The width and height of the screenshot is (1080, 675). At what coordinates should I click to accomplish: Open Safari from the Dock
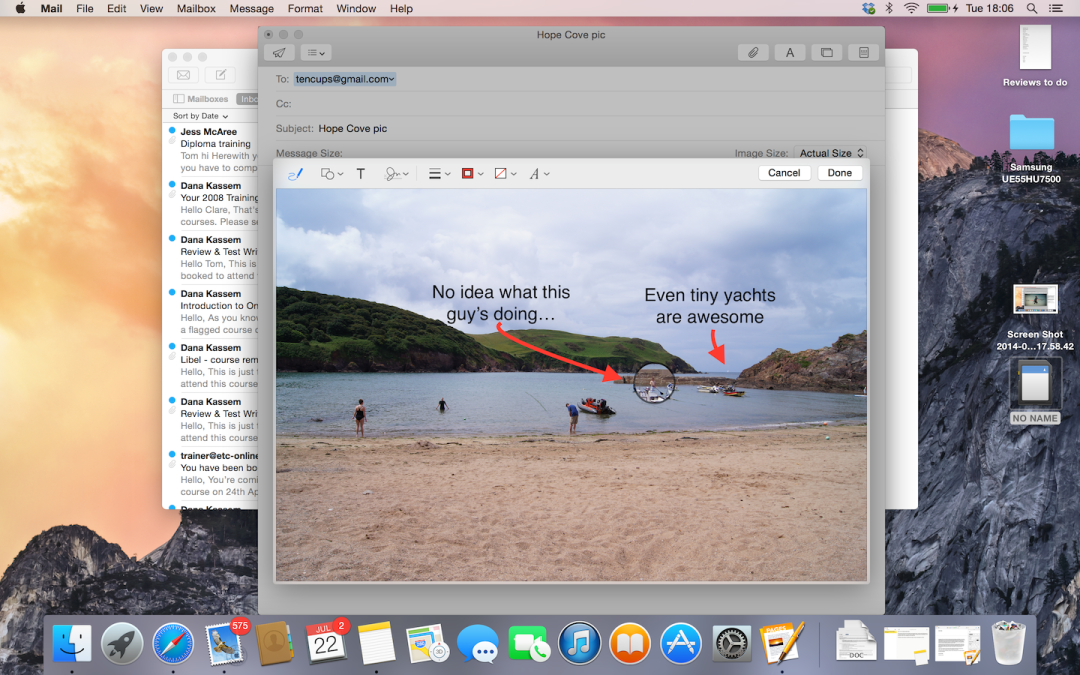(173, 645)
